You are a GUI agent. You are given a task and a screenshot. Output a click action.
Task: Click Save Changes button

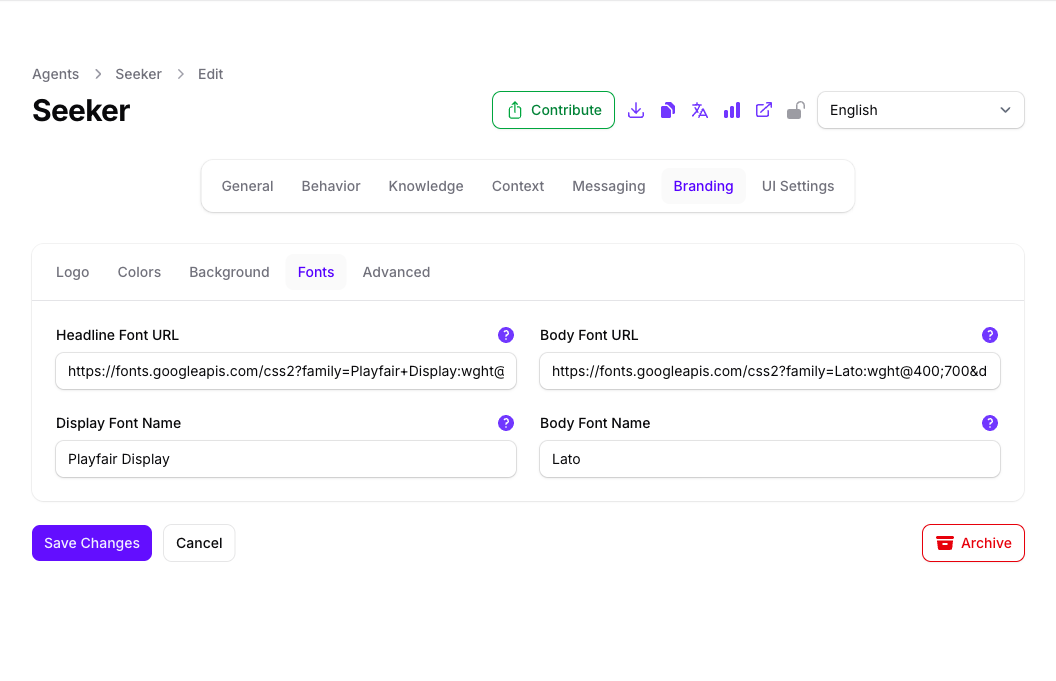coord(92,543)
